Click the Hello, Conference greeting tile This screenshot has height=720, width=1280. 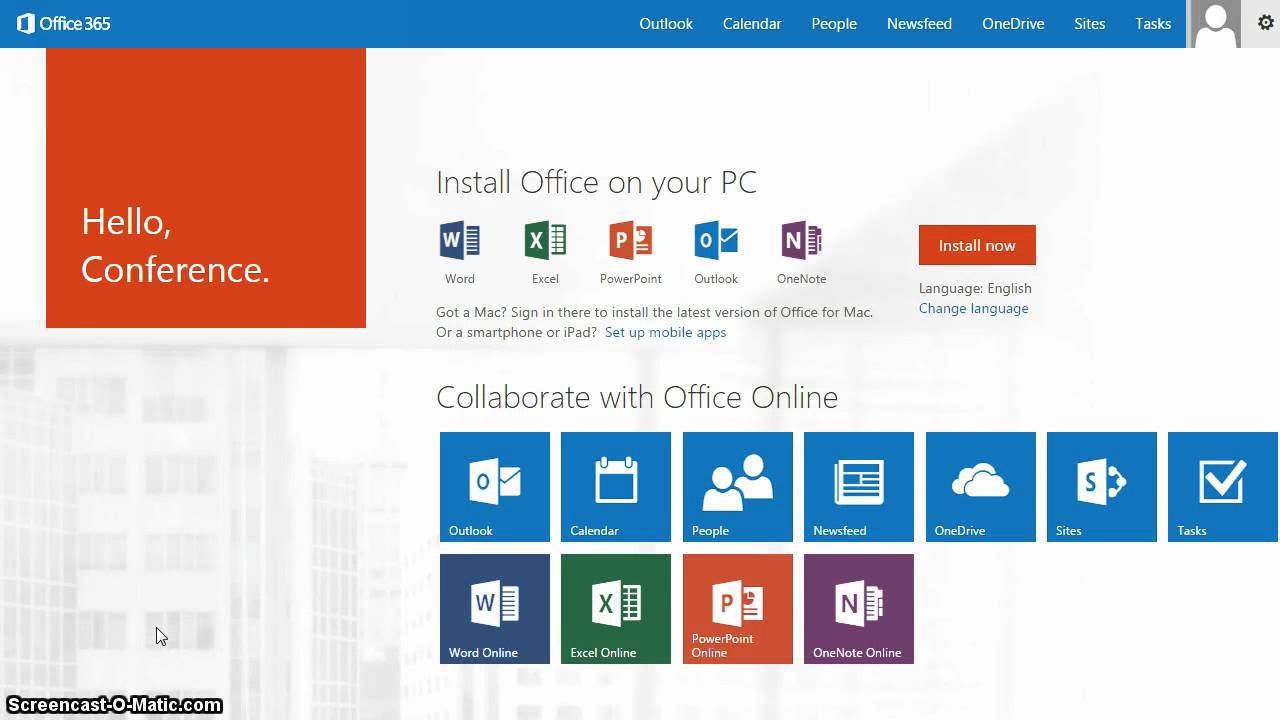pos(206,188)
